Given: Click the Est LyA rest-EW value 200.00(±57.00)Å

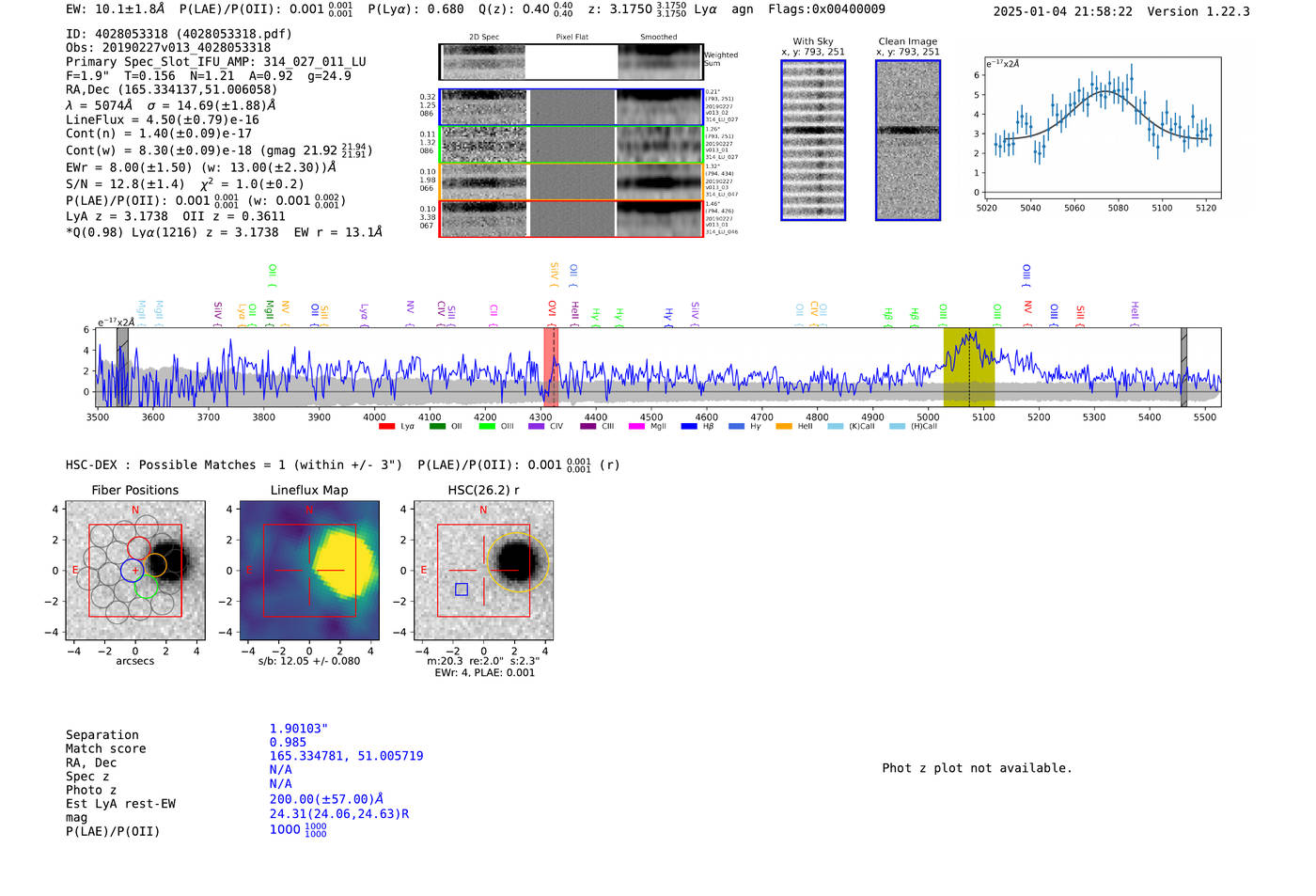Looking at the screenshot, I should (326, 799).
